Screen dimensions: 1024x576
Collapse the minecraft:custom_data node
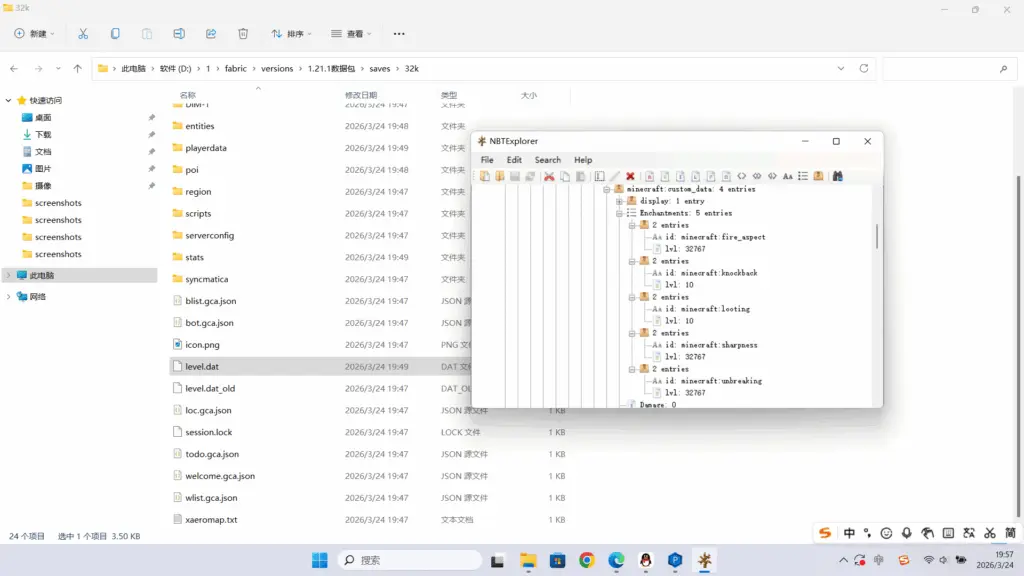[x=609, y=188]
